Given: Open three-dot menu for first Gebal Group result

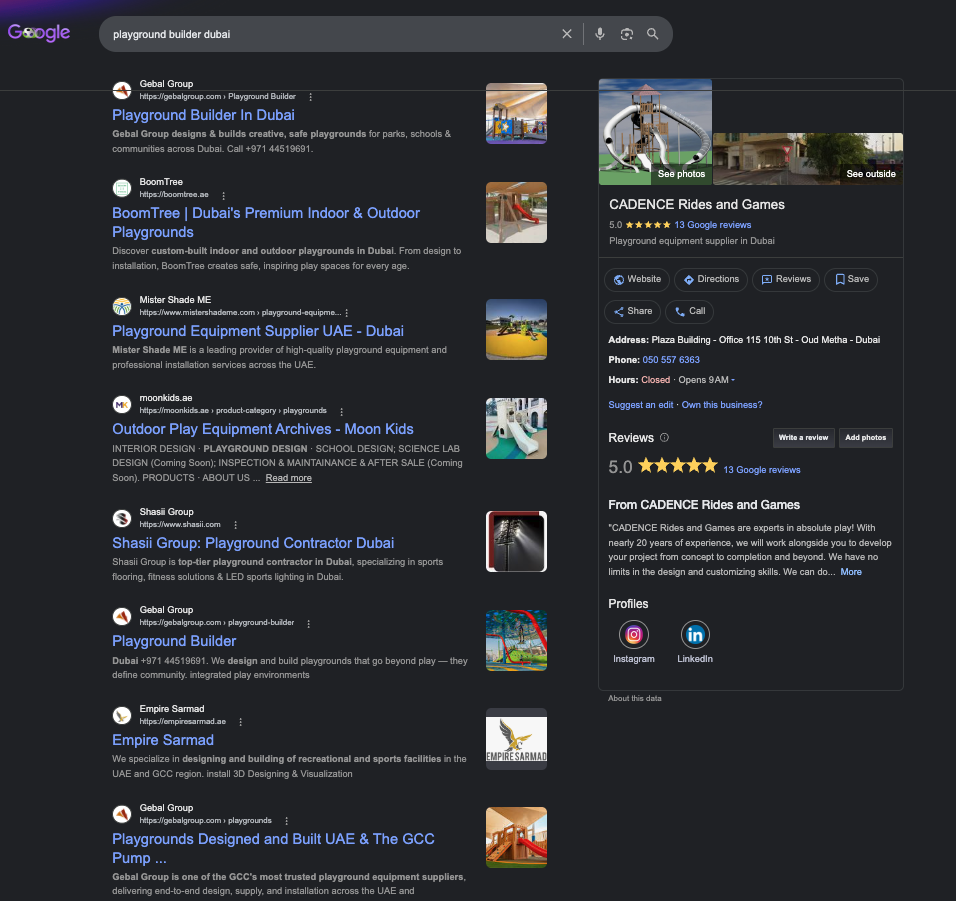Looking at the screenshot, I should click(x=311, y=97).
